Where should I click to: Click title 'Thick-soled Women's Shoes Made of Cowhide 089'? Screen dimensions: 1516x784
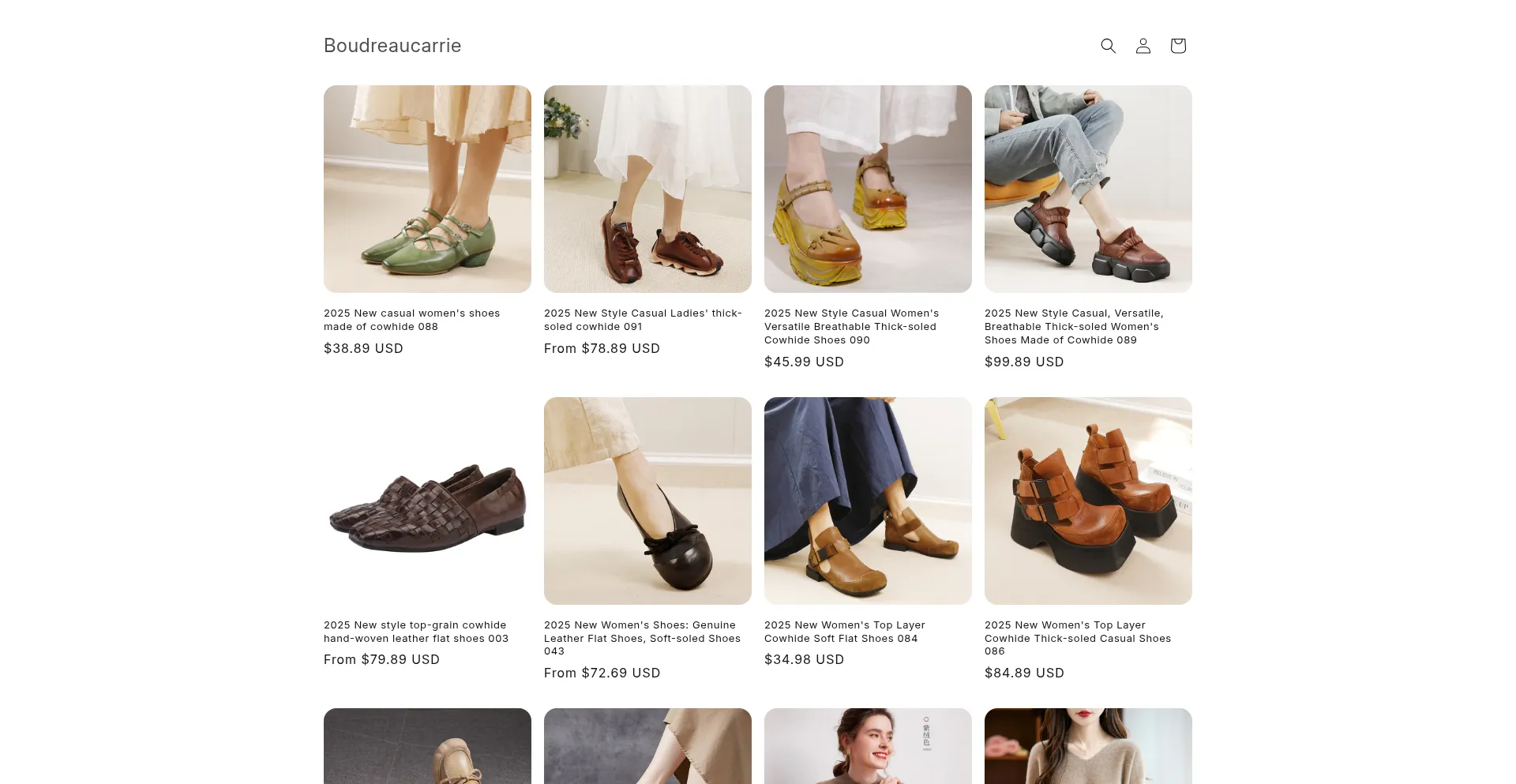pyautogui.click(x=1074, y=327)
